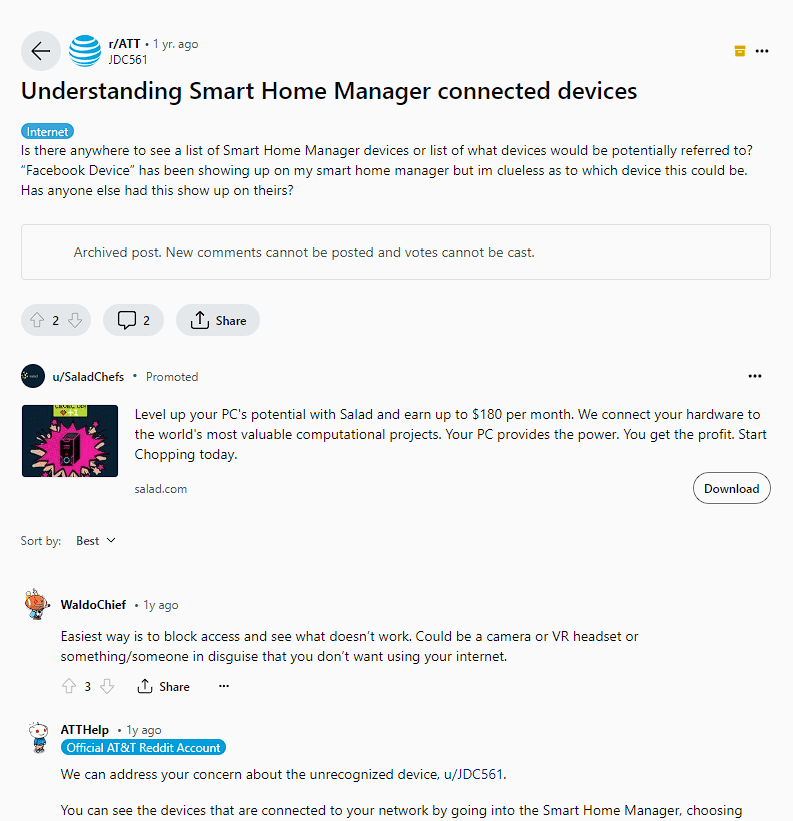Upvote WaldoChief's comment
The height and width of the screenshot is (821, 793).
tap(69, 686)
